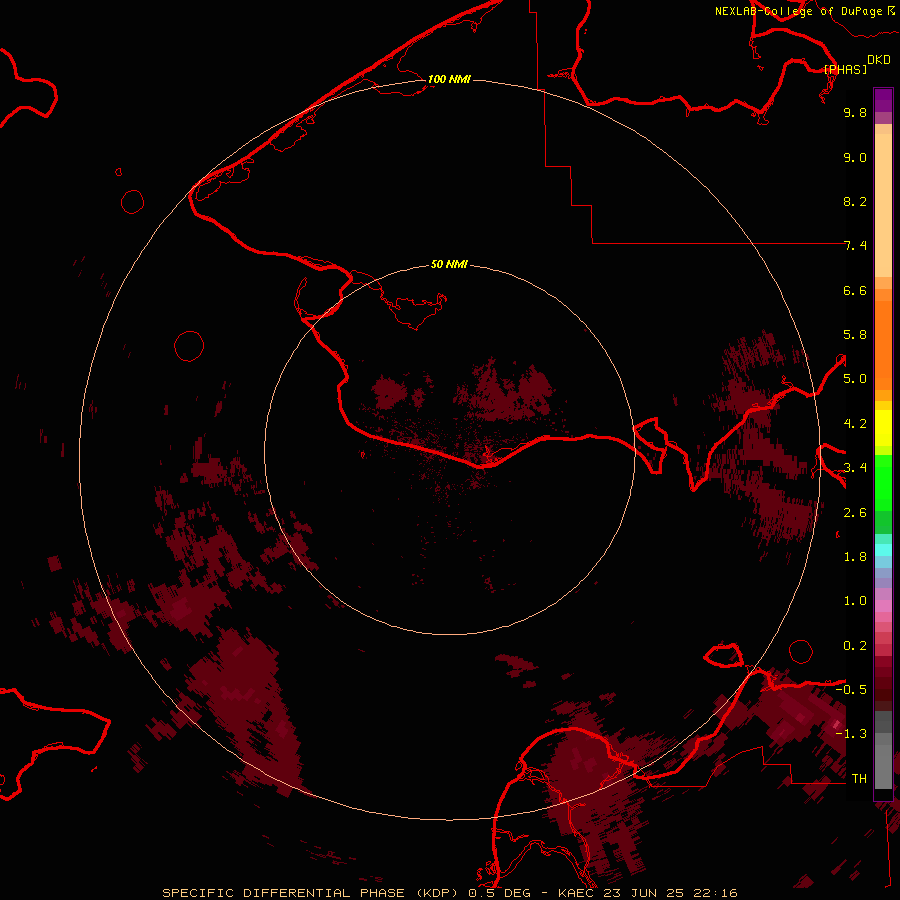Click the 1.8 value on the color scale
This screenshot has height=900, width=900.
tap(855, 557)
